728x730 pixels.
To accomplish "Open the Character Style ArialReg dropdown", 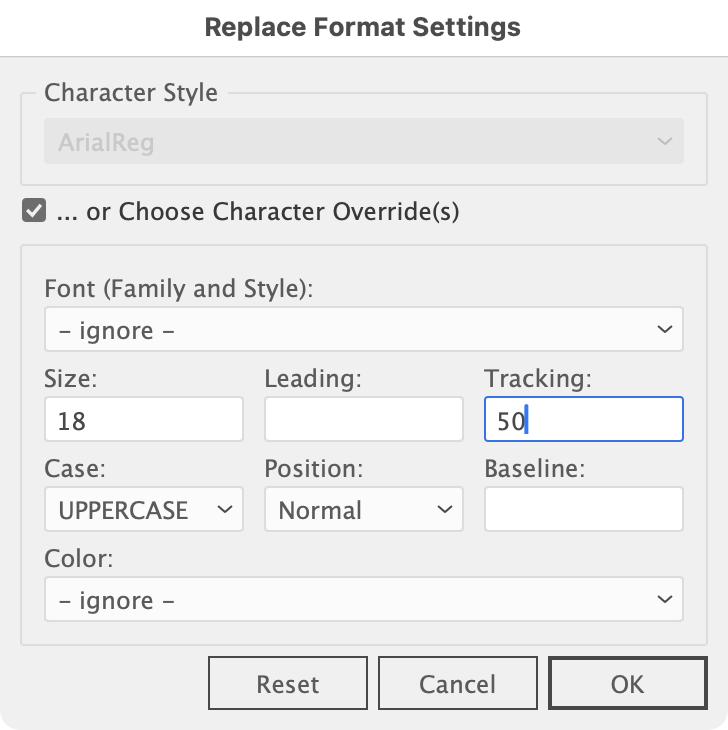I will pos(363,142).
